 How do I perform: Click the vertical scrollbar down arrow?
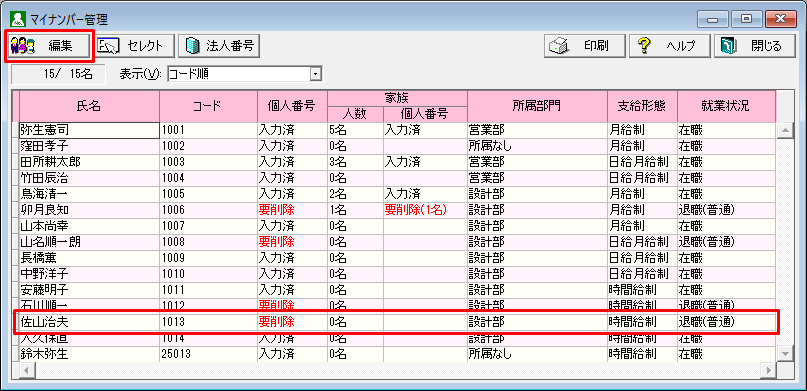(x=784, y=353)
